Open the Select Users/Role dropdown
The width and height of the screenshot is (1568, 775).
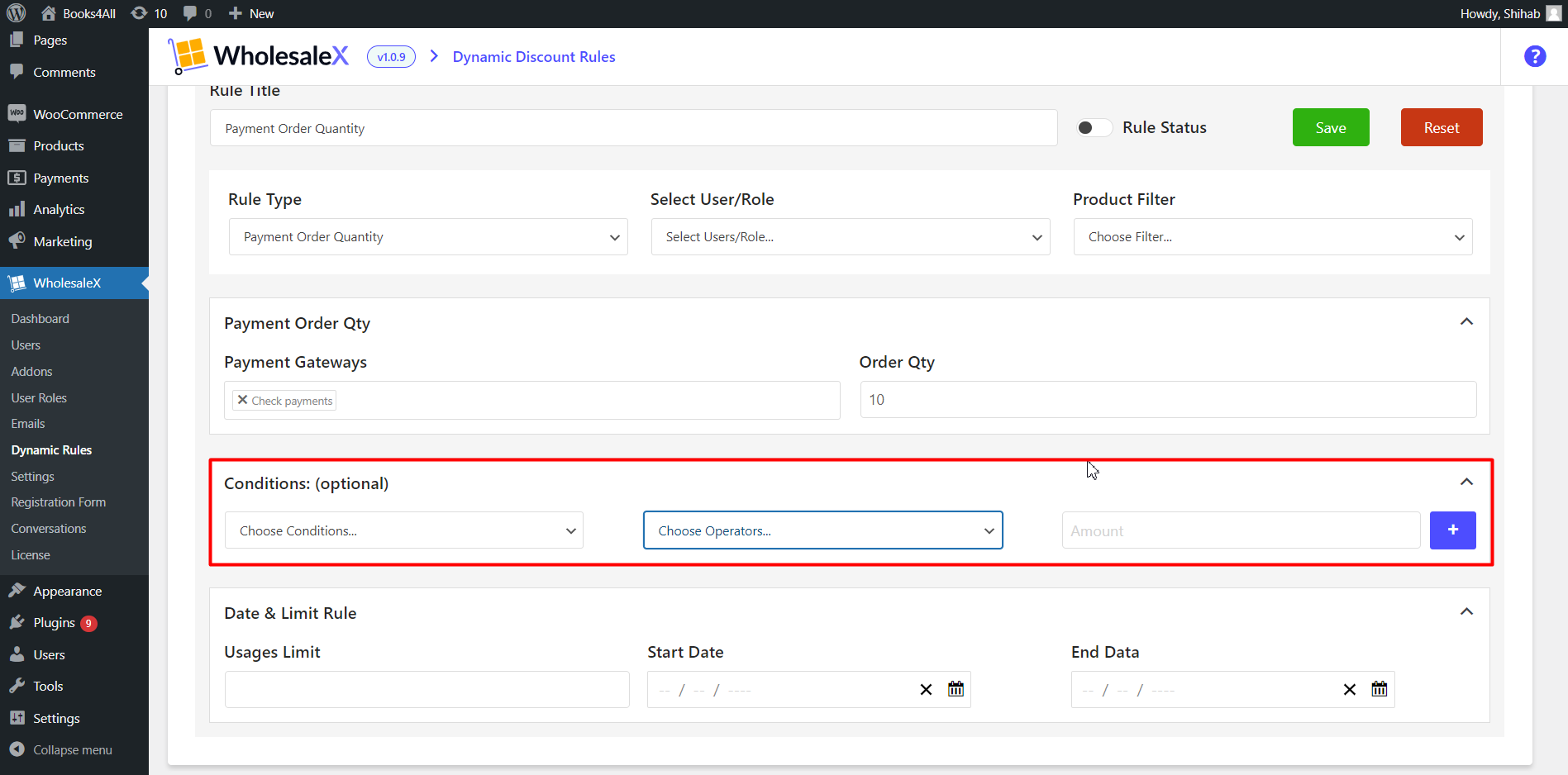[x=851, y=237]
